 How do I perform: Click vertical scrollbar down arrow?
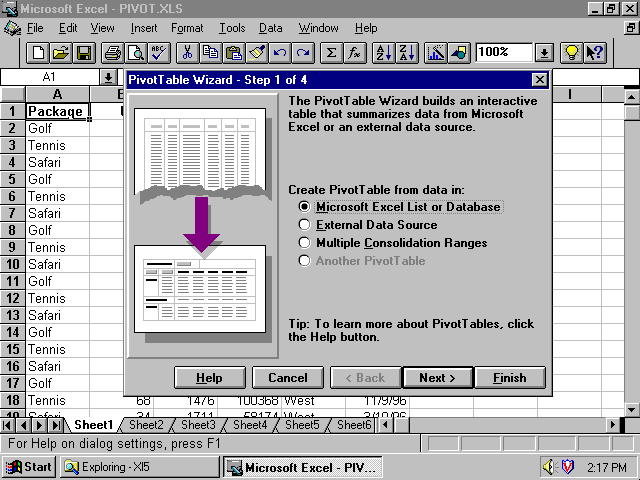point(631,409)
